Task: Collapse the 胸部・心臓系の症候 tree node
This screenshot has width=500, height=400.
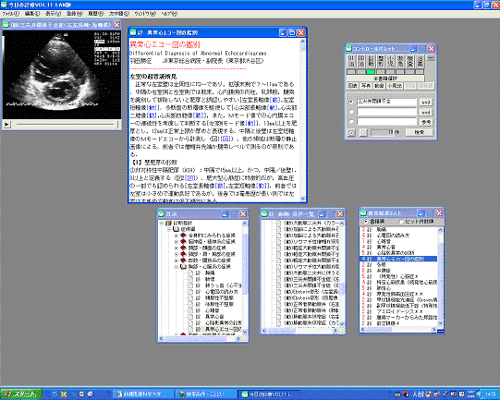Action: click(x=176, y=267)
